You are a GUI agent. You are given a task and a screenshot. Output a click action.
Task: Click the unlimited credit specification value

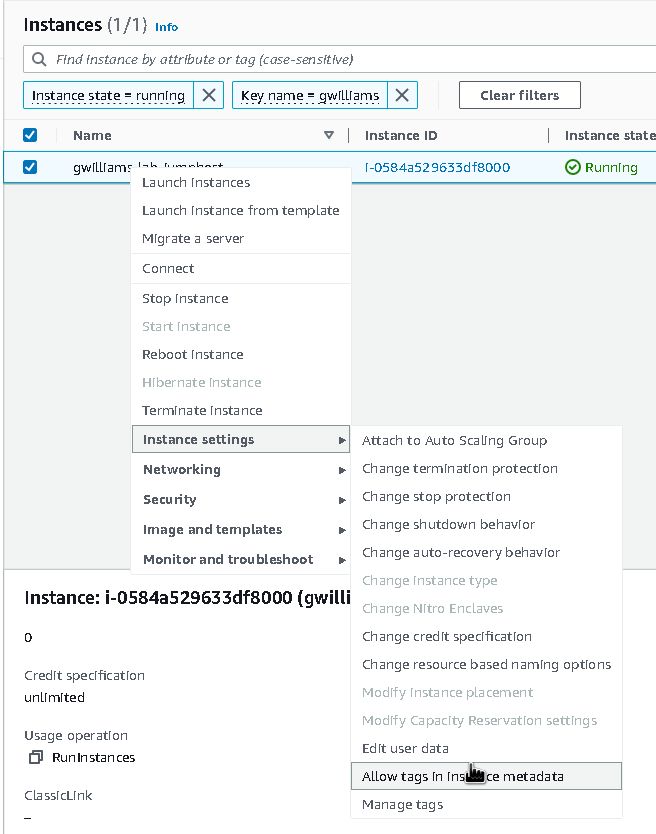54,697
